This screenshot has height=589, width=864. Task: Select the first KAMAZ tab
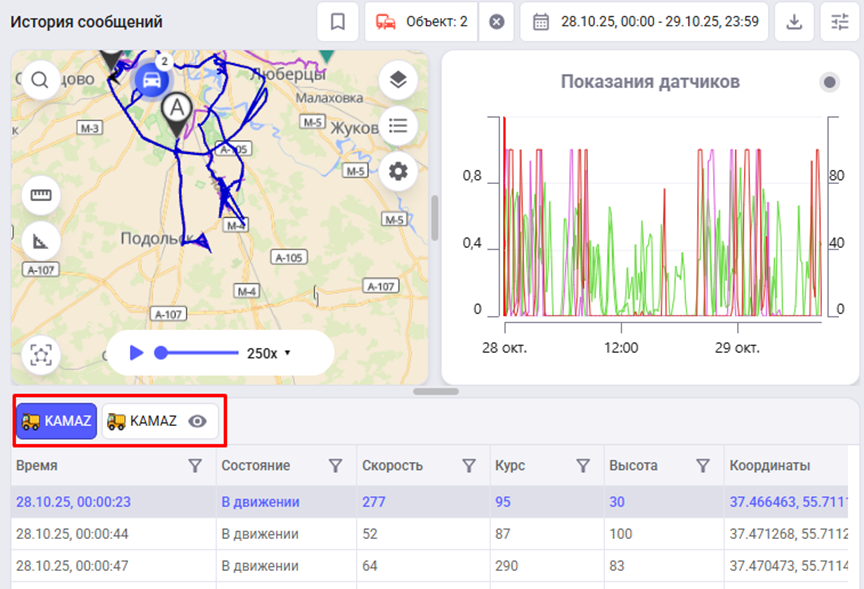click(x=57, y=422)
